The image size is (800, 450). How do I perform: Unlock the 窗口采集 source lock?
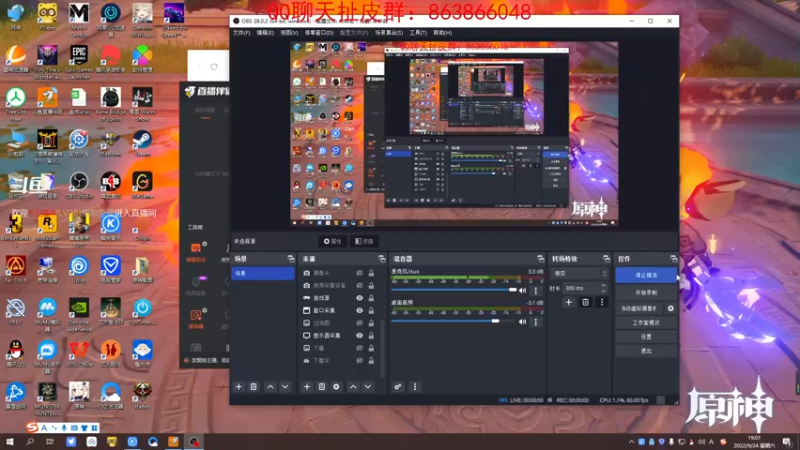[371, 310]
